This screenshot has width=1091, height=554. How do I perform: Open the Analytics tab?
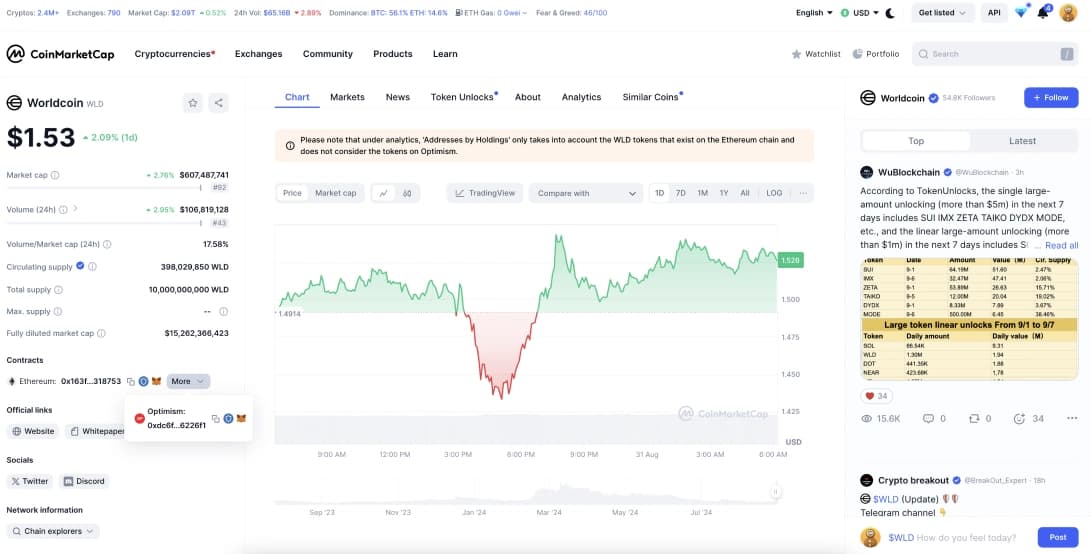click(581, 97)
